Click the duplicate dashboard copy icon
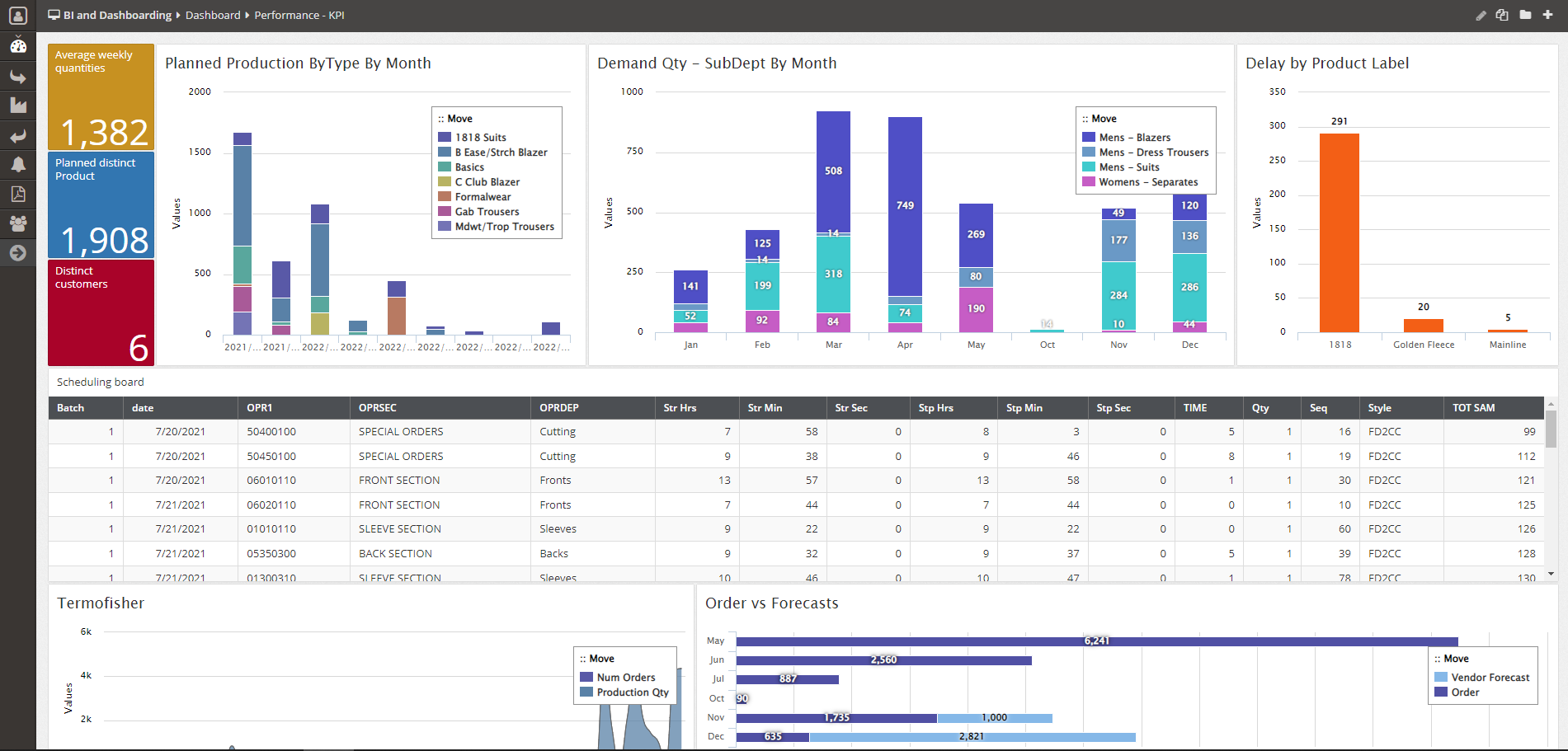1568x751 pixels. tap(1502, 16)
